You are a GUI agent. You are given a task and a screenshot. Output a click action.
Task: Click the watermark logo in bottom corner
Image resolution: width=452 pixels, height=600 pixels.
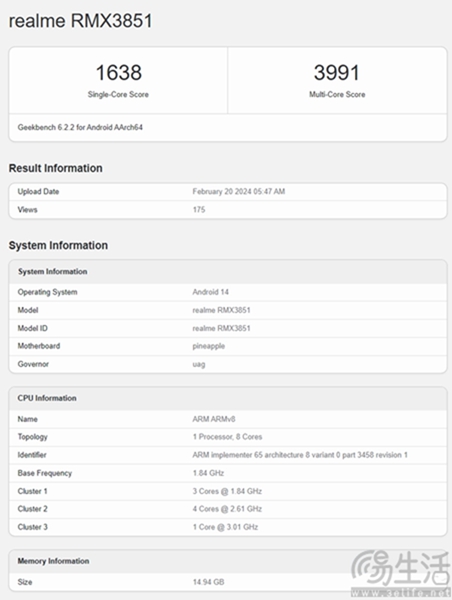coord(401,573)
